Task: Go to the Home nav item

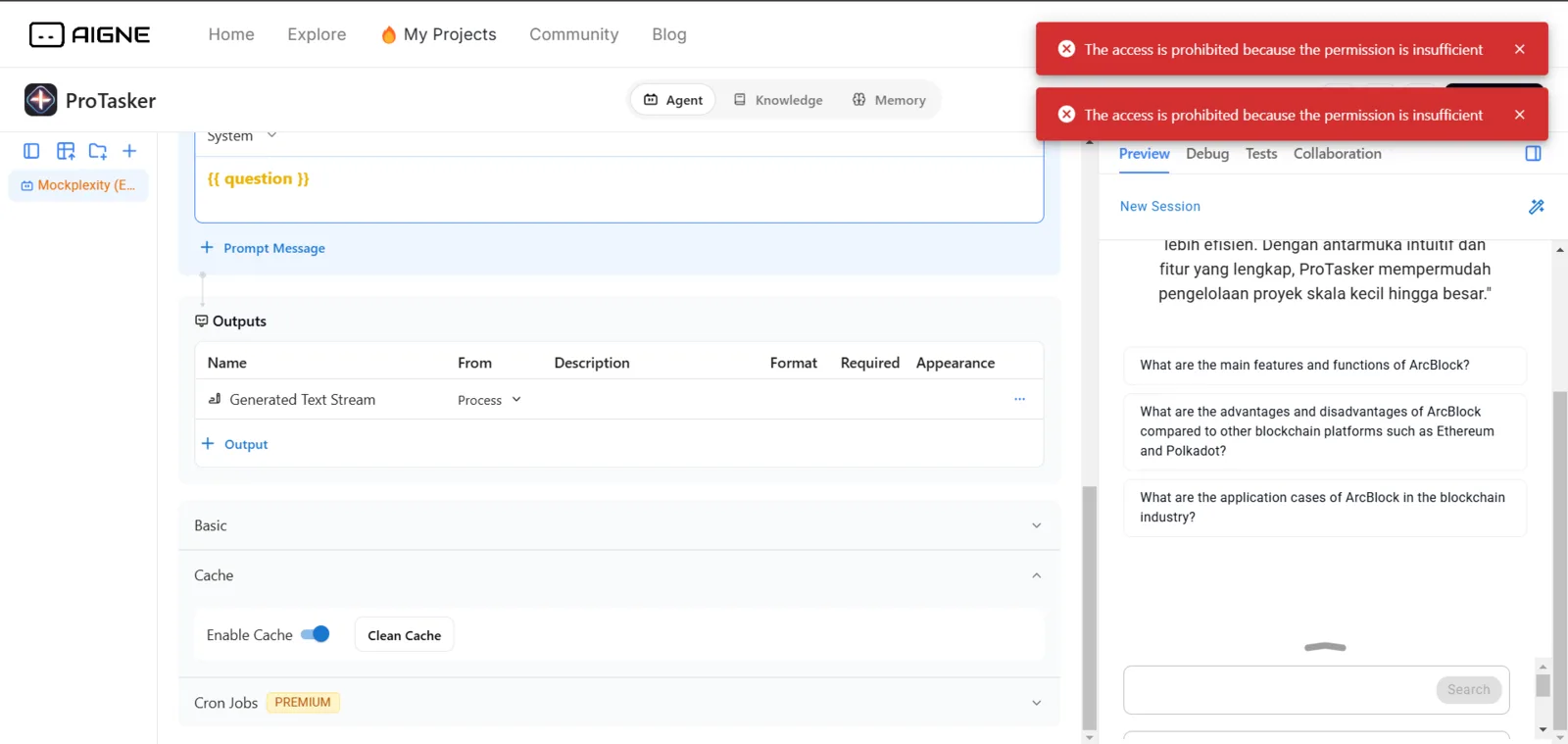Action: 231,34
